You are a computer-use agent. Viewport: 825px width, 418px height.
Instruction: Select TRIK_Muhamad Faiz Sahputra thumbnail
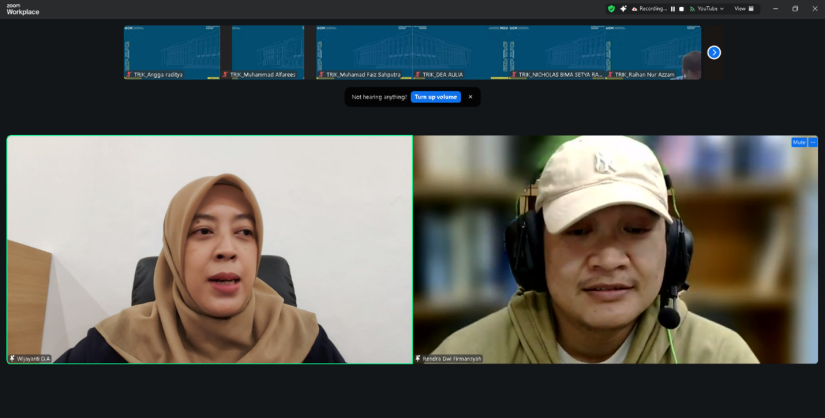[364, 52]
